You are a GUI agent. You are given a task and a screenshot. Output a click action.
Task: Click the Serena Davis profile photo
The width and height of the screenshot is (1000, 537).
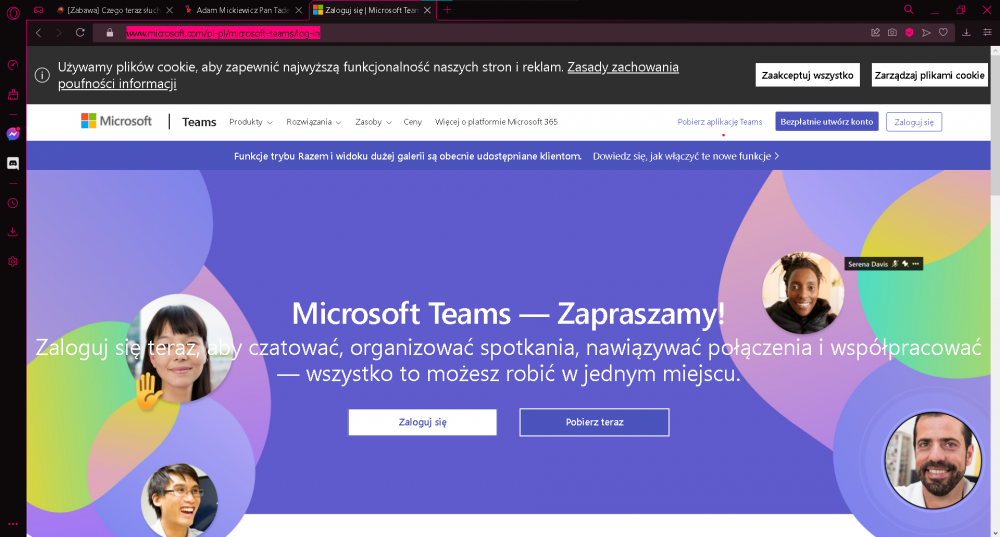(802, 293)
